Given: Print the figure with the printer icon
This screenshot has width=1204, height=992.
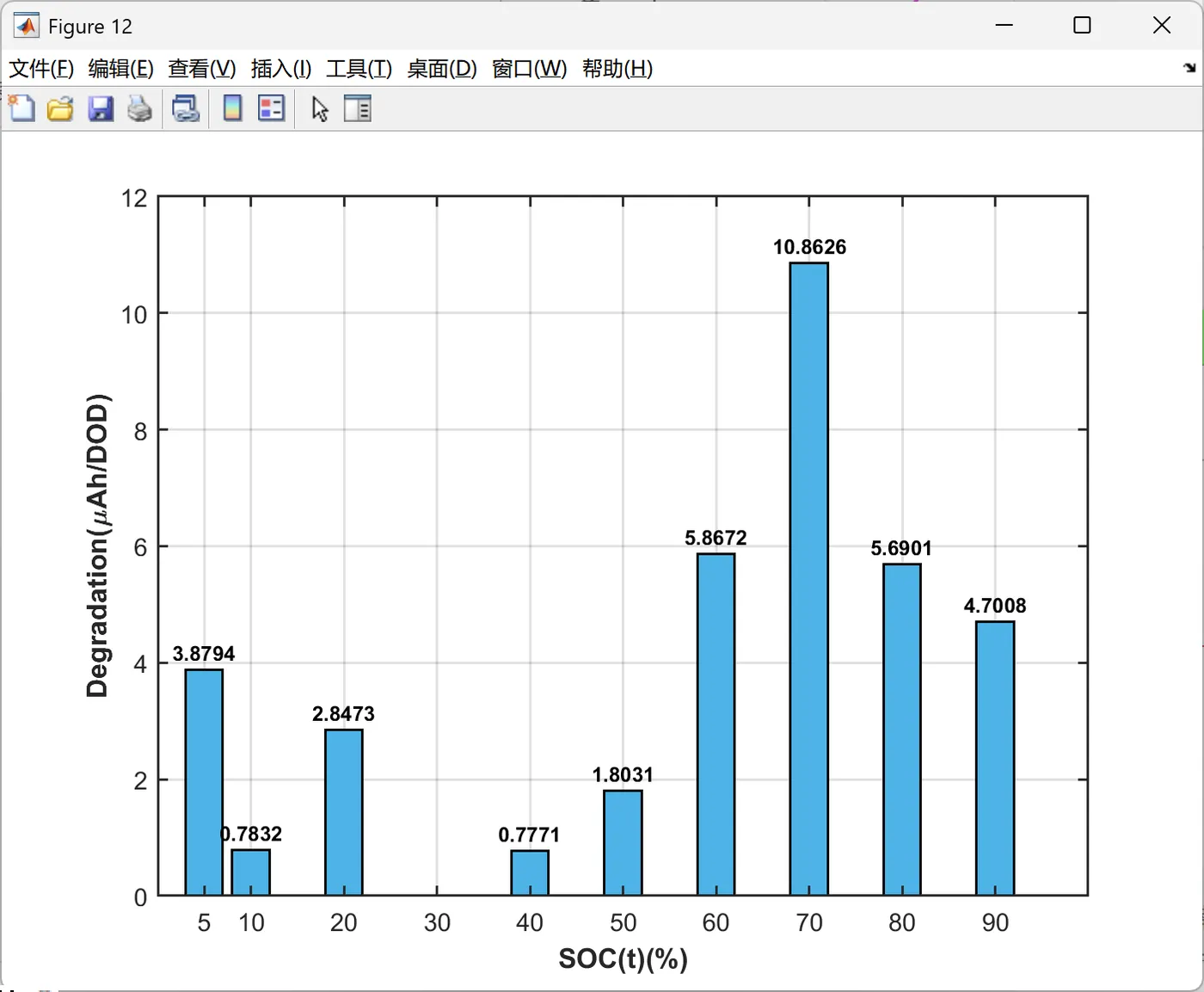Looking at the screenshot, I should coord(140,108).
